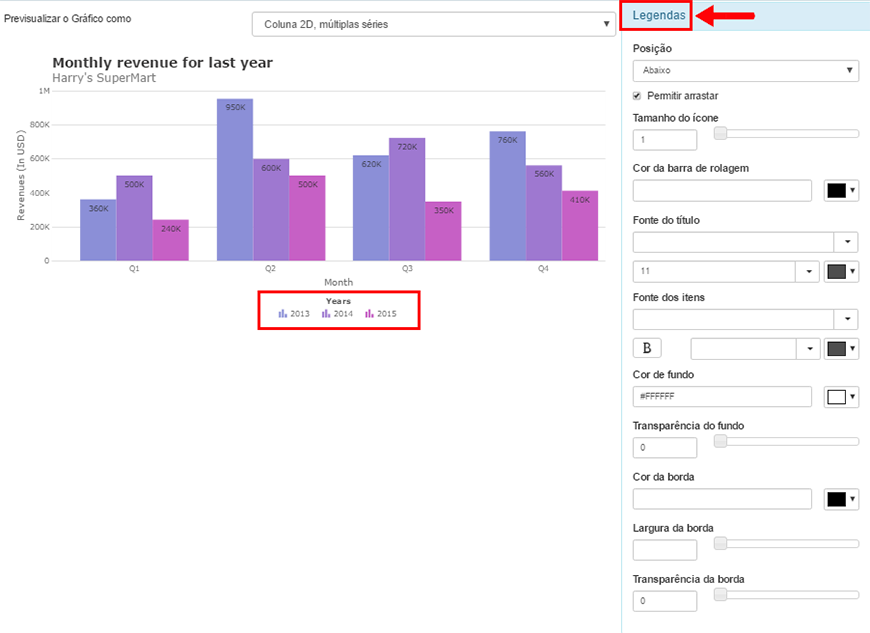Click the Transparência do fundo slider handle
This screenshot has width=870, height=633.
pos(720,441)
